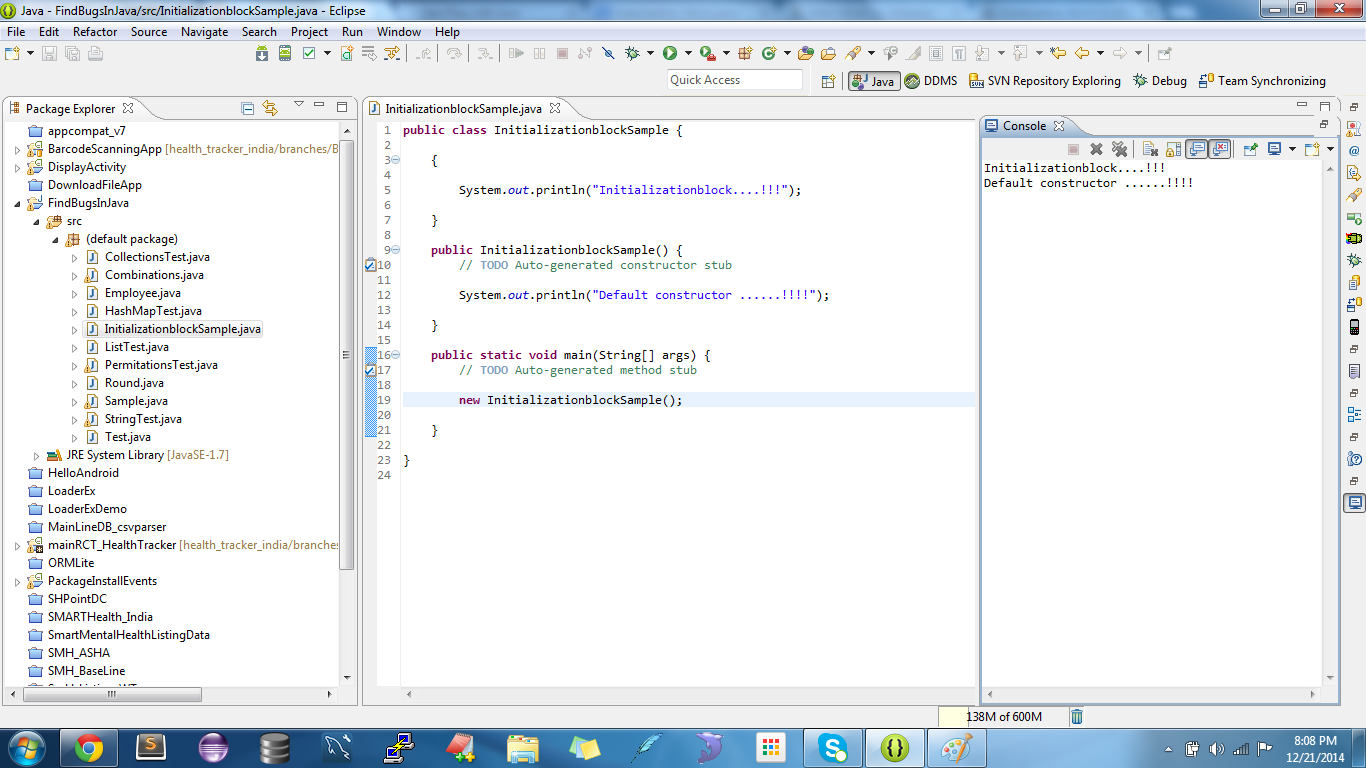
Task: Open the Window menu
Action: pyautogui.click(x=399, y=32)
